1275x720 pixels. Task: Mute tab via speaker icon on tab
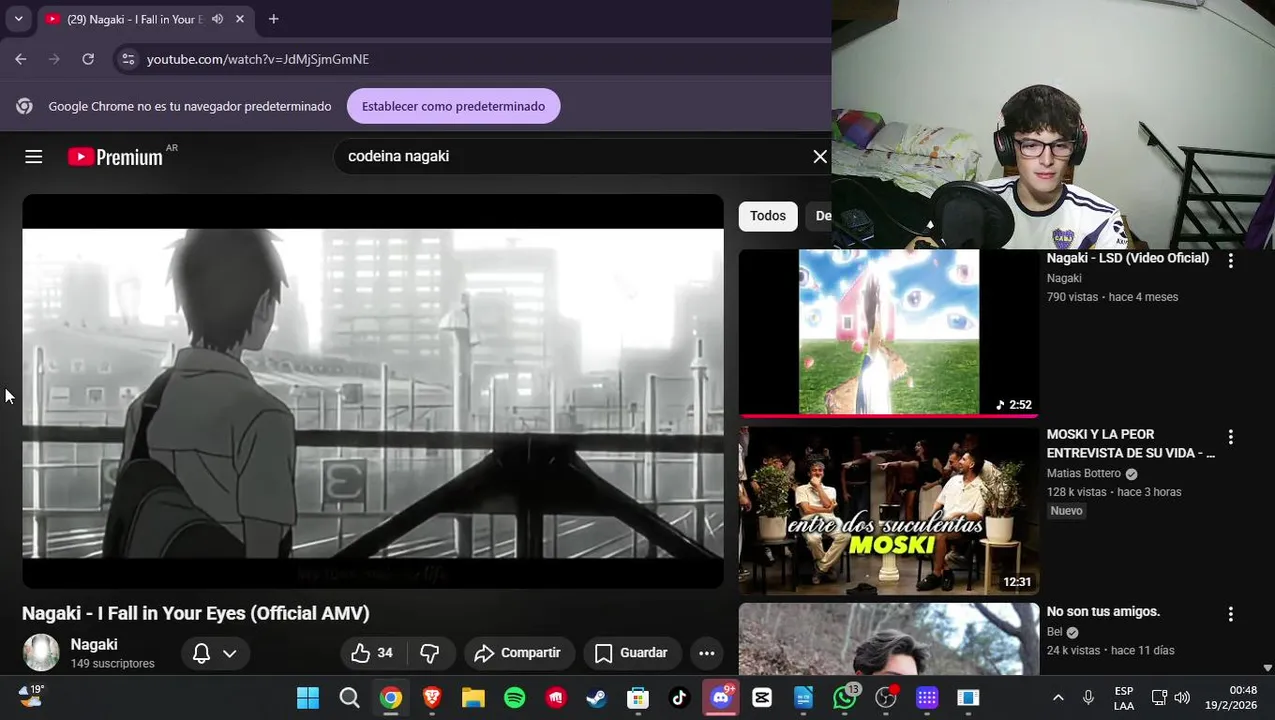pos(217,19)
